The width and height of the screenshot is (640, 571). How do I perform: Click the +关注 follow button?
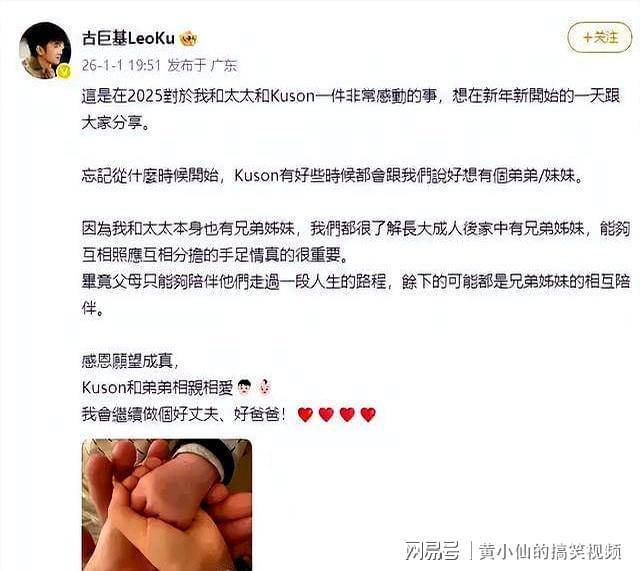(600, 38)
